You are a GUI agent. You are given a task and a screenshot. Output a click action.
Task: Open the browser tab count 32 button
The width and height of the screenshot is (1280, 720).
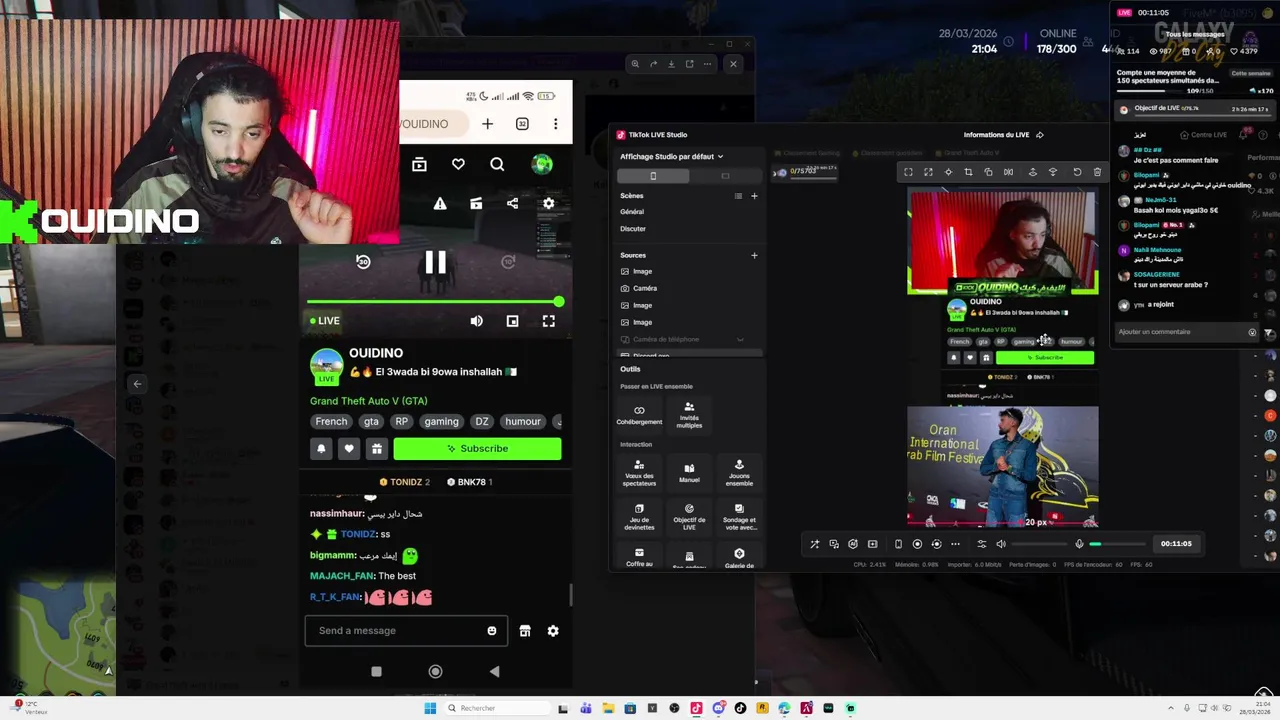[522, 124]
